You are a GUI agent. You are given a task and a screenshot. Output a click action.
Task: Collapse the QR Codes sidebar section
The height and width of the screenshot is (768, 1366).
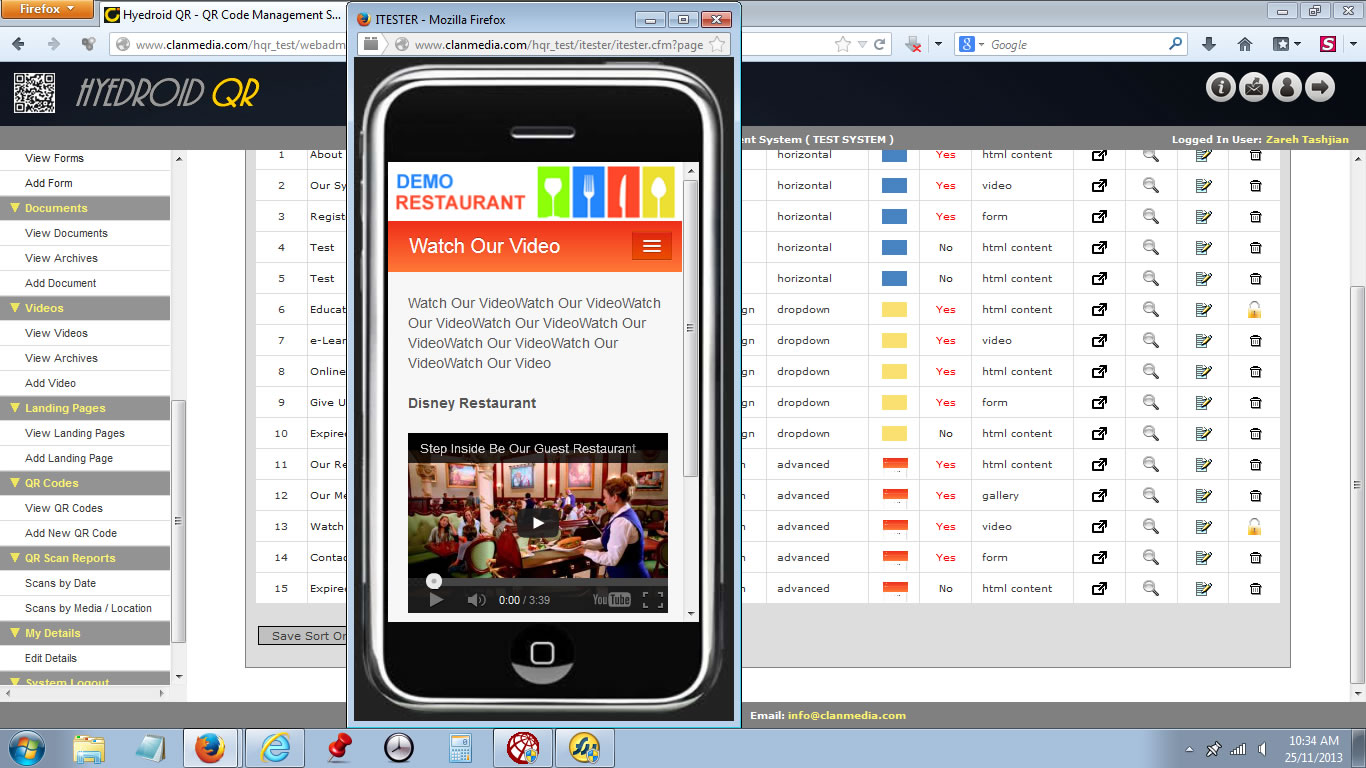click(15, 483)
